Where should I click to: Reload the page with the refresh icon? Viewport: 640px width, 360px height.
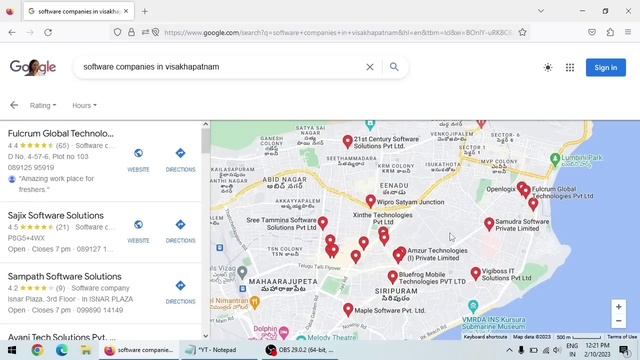48,32
